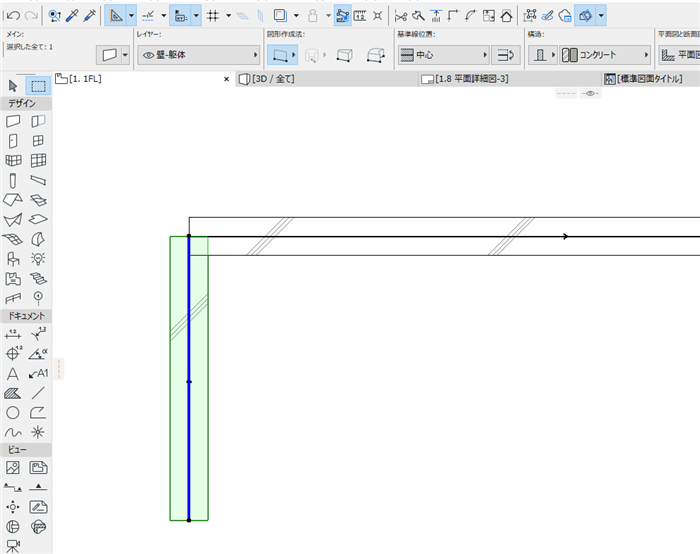Screen dimensions: 700x554
Task: Toggle the grid snap button
Action: click(212, 16)
